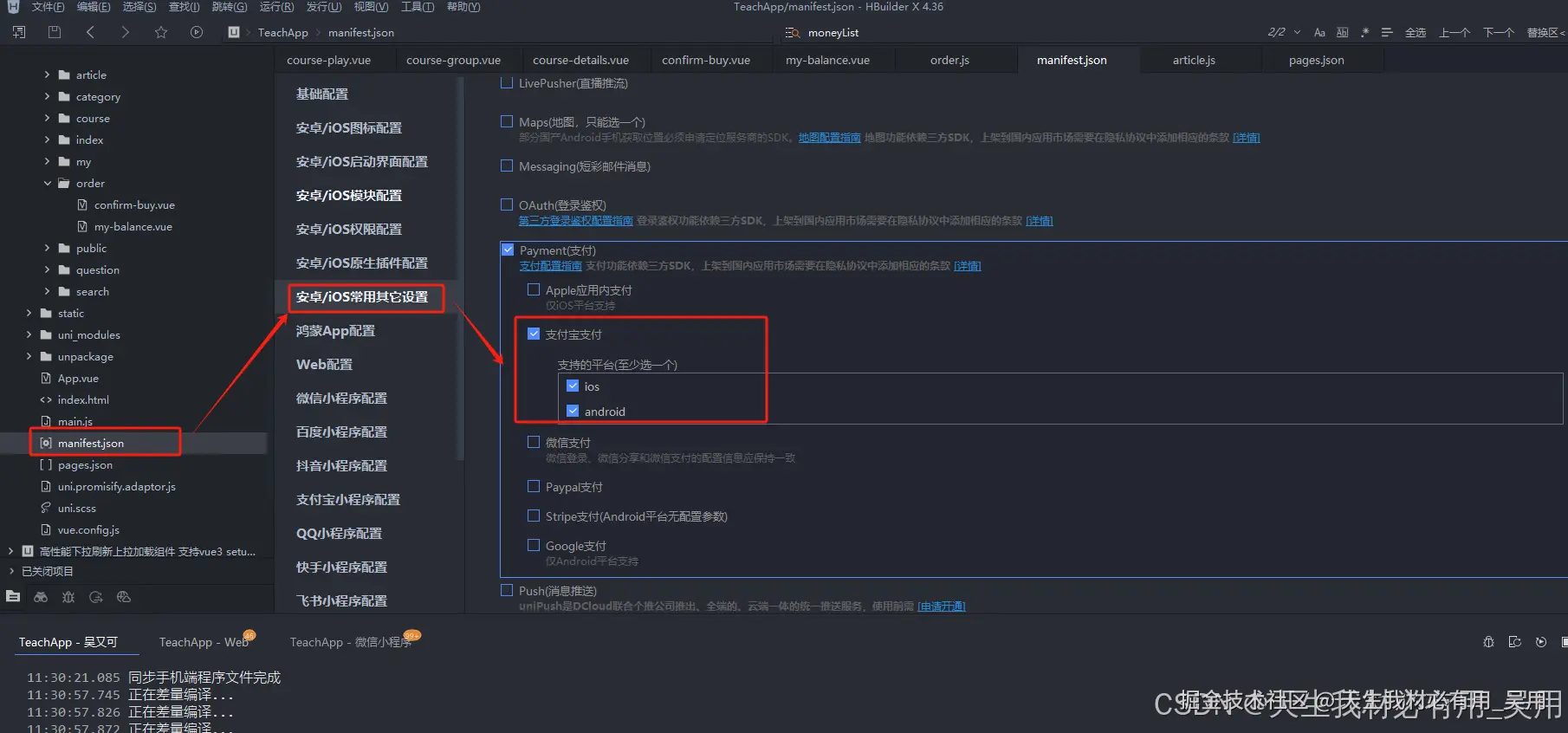Uncheck the android platform checkbox
Screen dimensions: 1568x733
click(573, 411)
